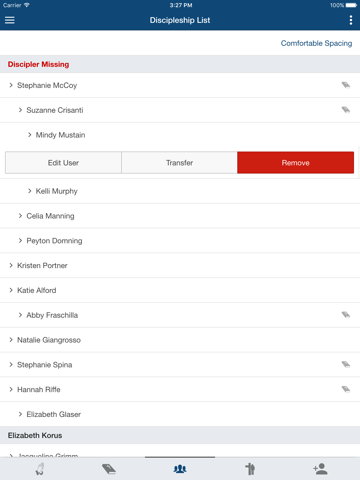Open the add person tab
This screenshot has width=360, height=480.
[320, 469]
